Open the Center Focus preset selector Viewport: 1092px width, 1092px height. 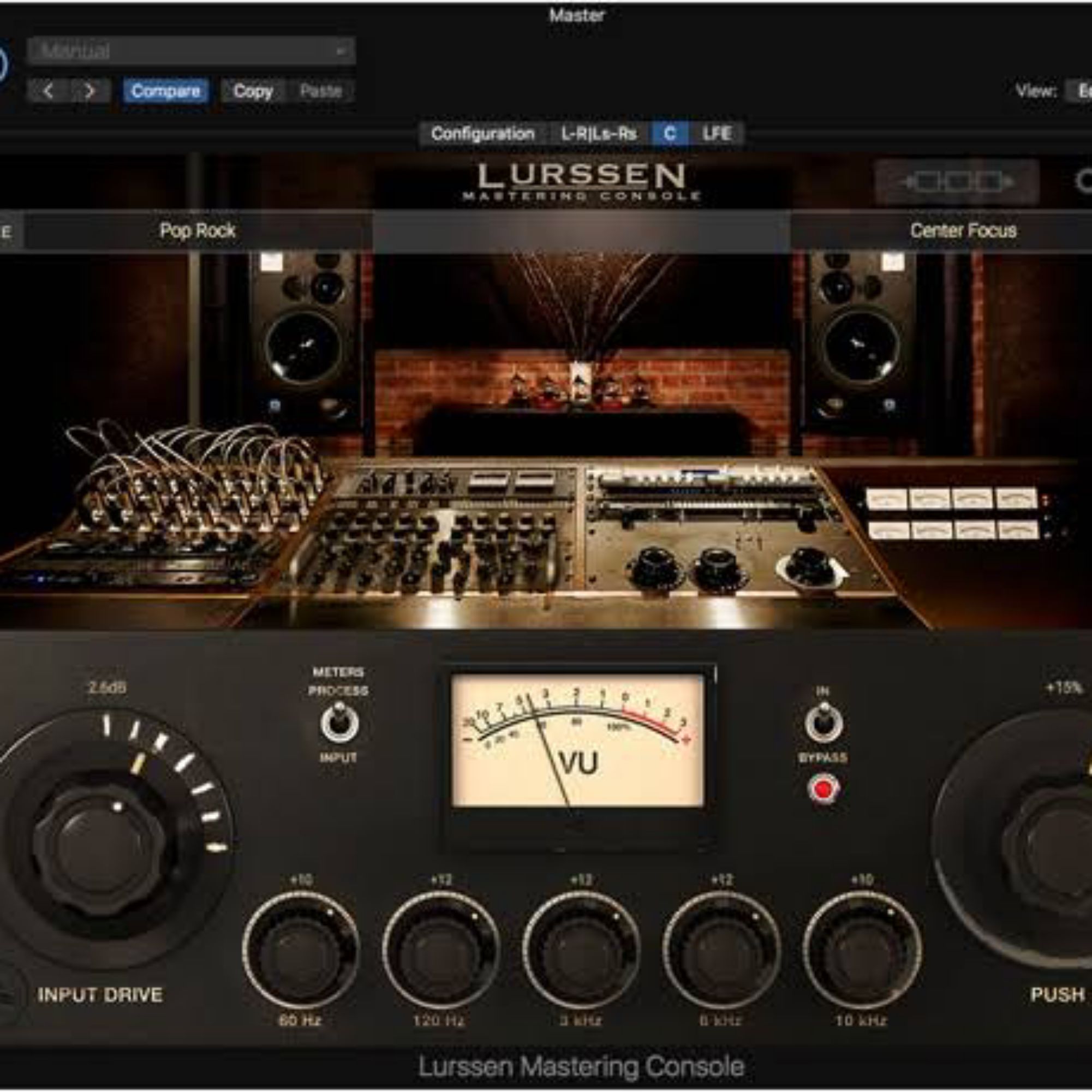click(963, 231)
